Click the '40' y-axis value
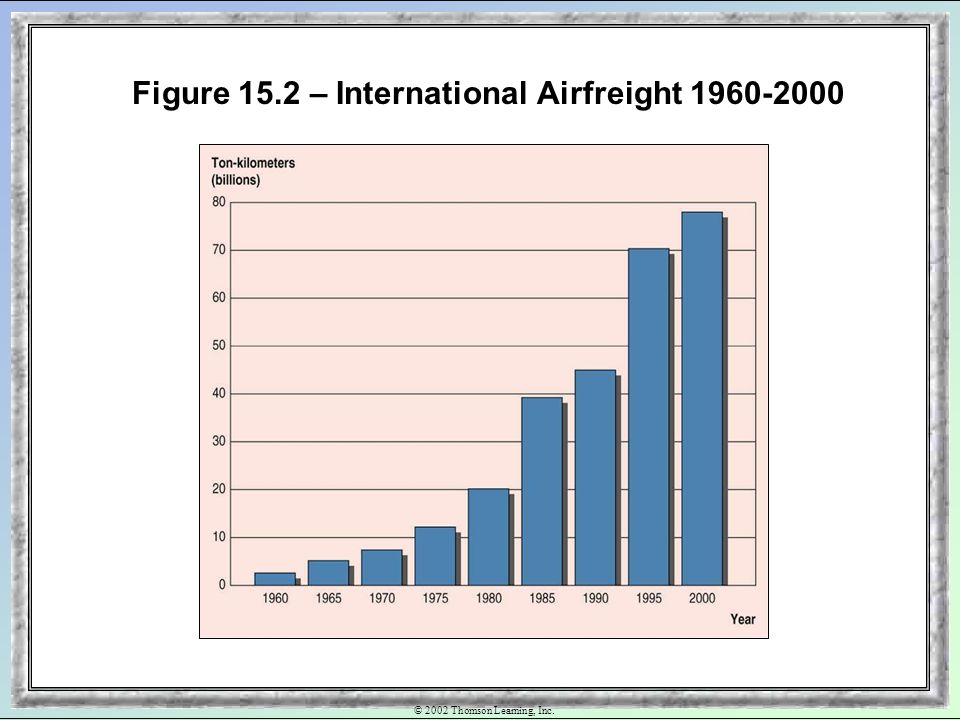The width and height of the screenshot is (960, 720). [219, 394]
